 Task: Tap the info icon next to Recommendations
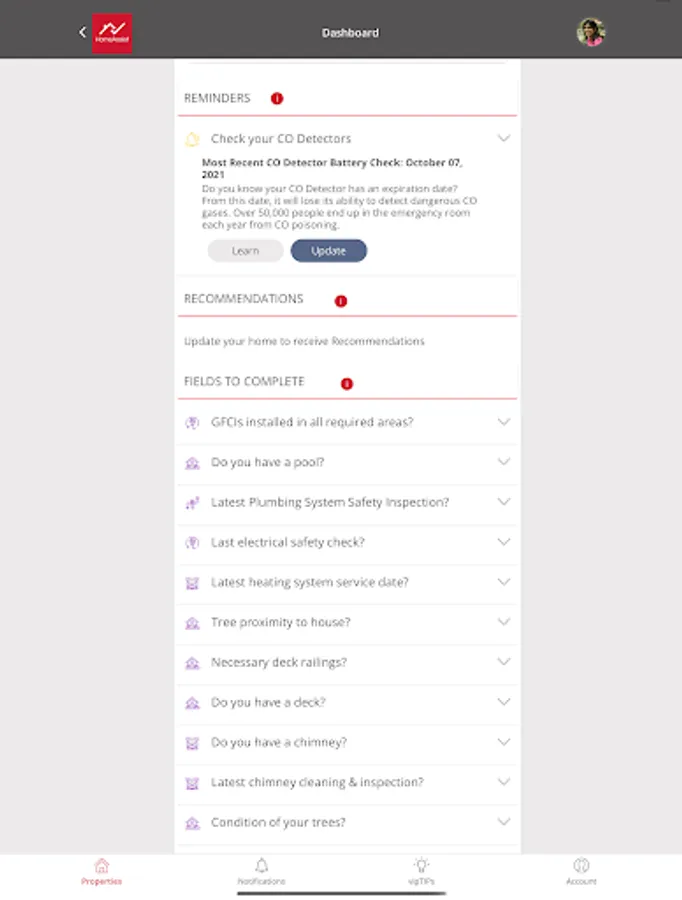click(x=341, y=301)
